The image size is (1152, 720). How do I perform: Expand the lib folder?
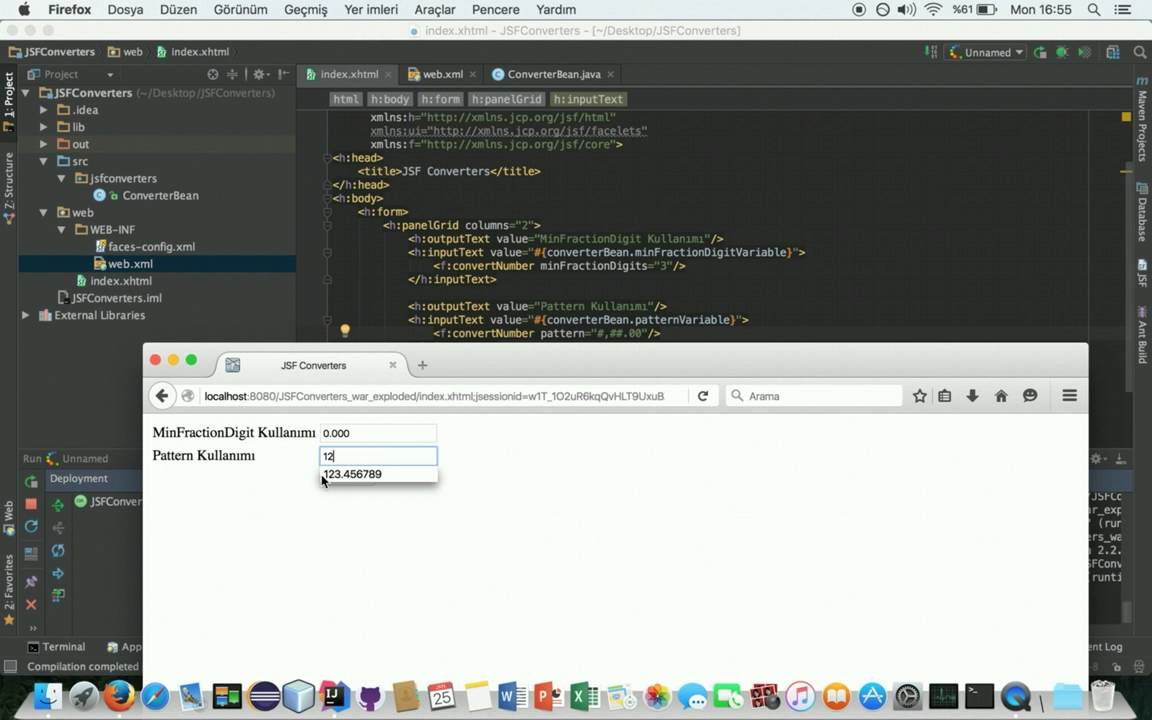coord(43,126)
